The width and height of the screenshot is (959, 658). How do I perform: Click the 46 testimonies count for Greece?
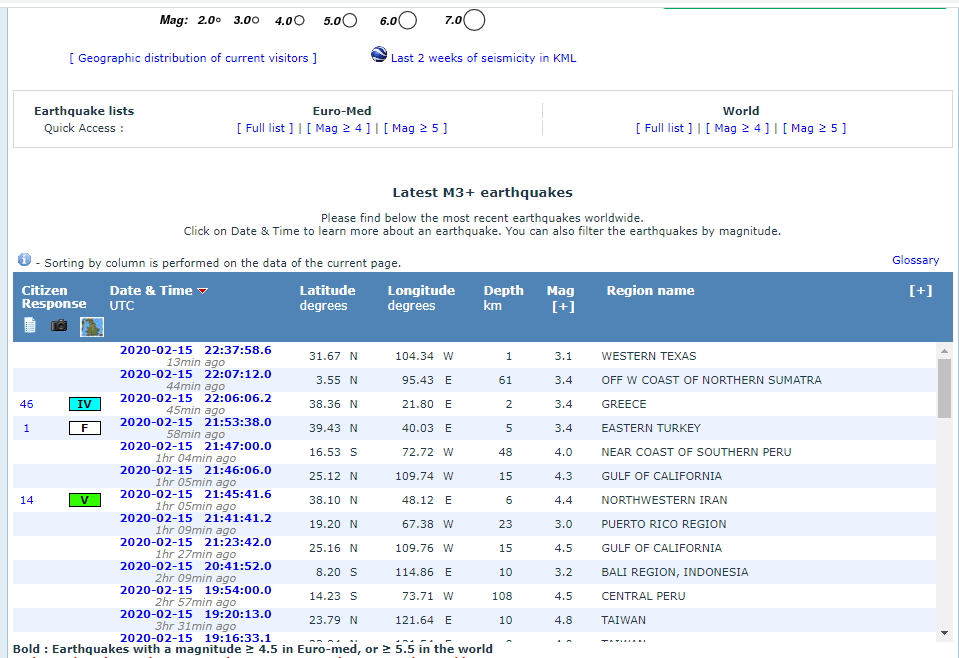coord(26,404)
